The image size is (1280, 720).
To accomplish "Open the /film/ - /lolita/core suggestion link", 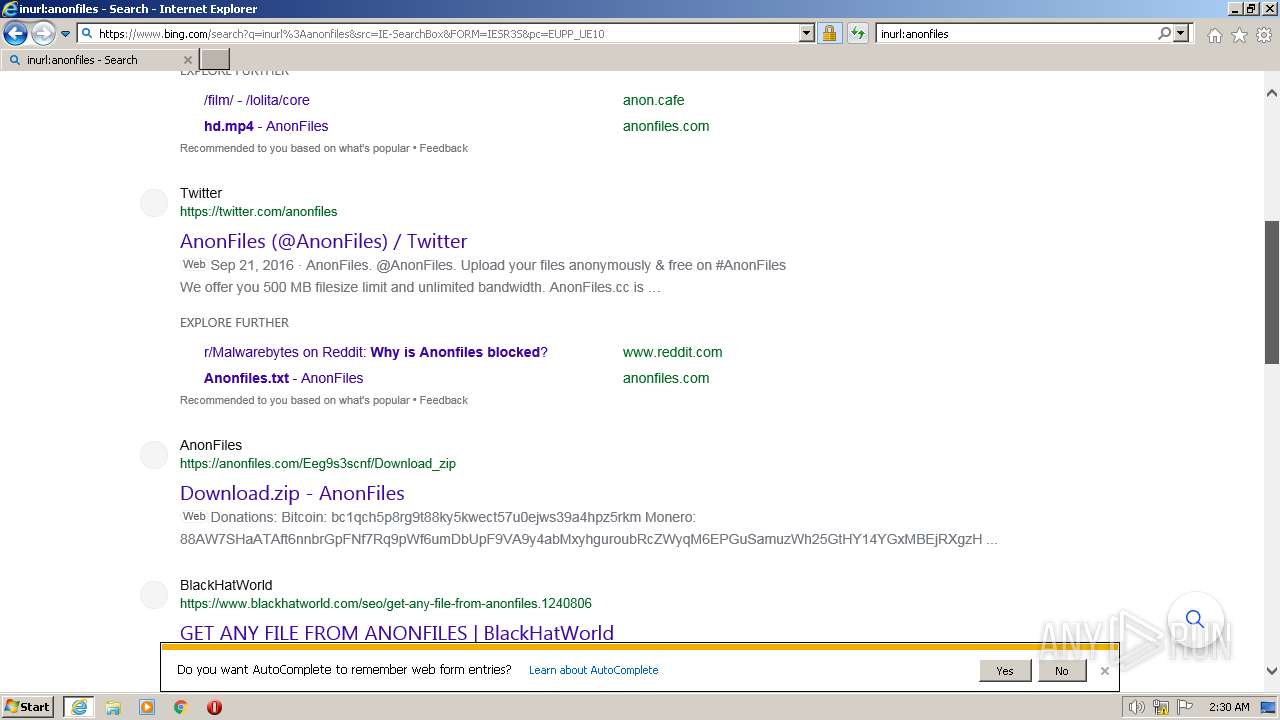I will (x=257, y=100).
